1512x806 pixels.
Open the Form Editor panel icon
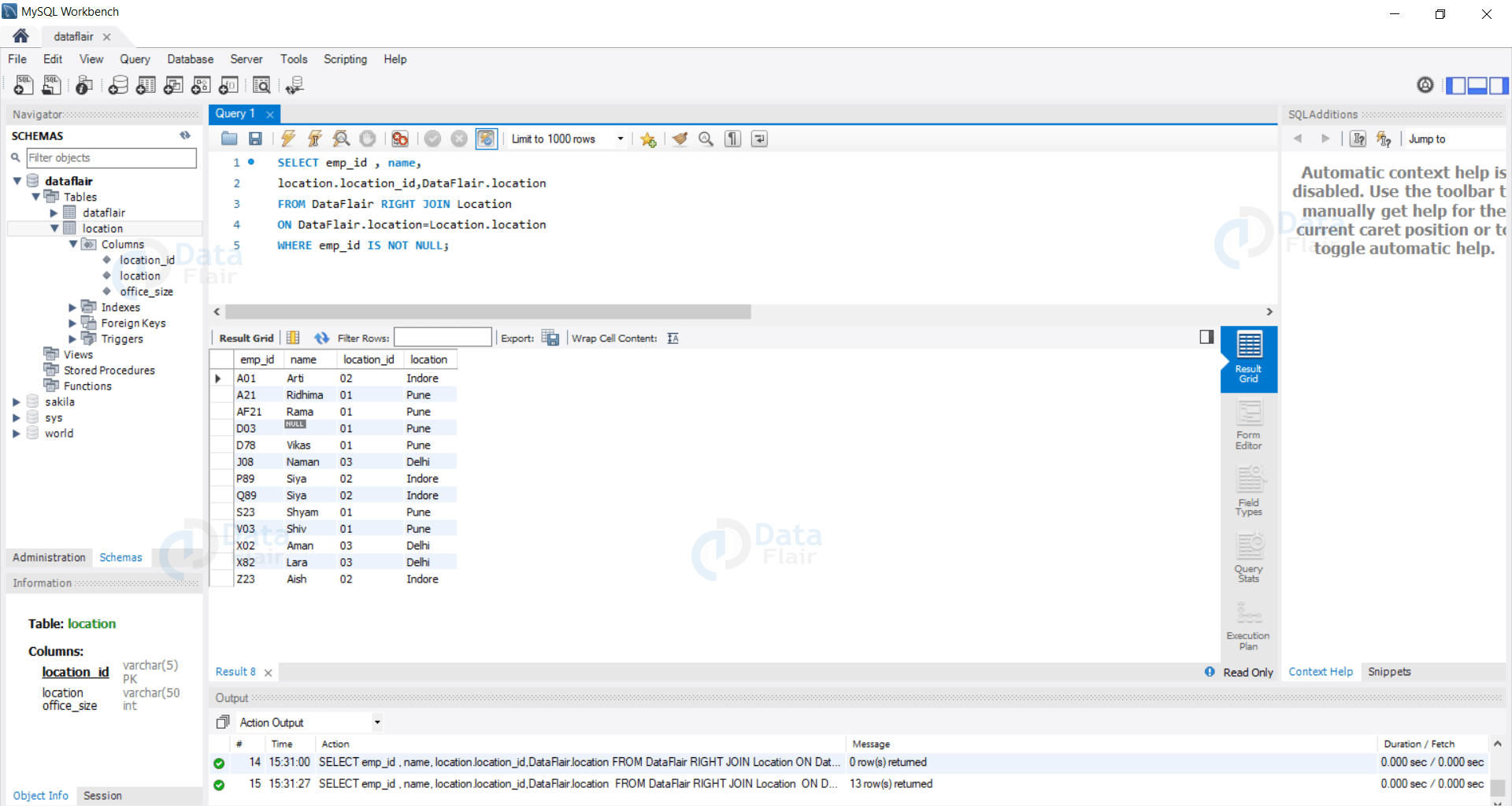coord(1248,425)
